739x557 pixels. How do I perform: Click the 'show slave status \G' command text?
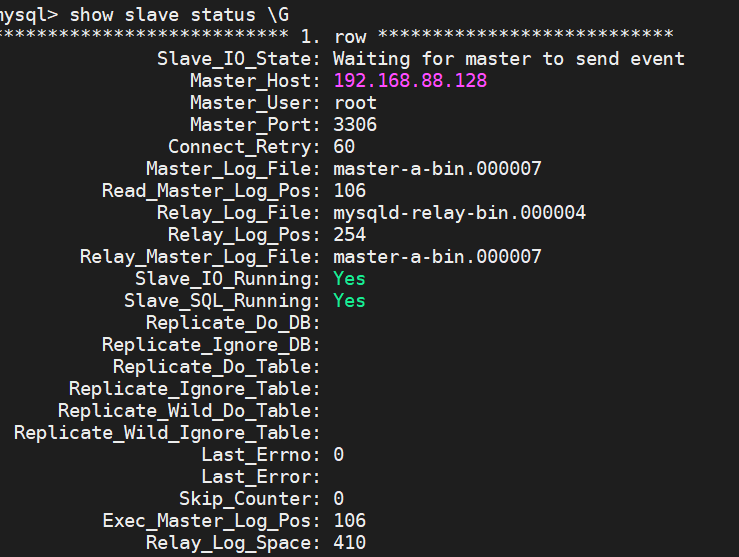tap(179, 15)
